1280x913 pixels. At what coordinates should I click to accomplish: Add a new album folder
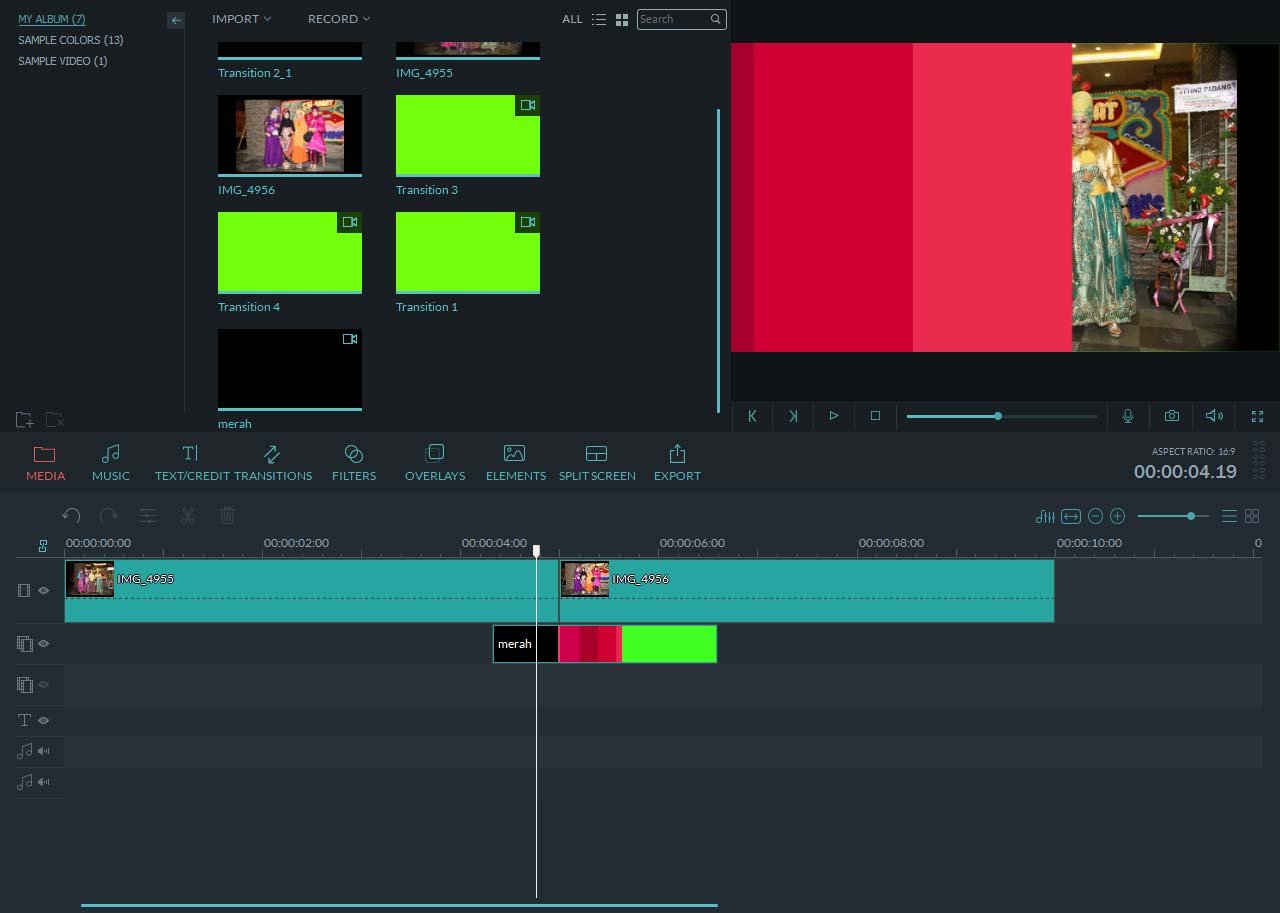[x=25, y=420]
